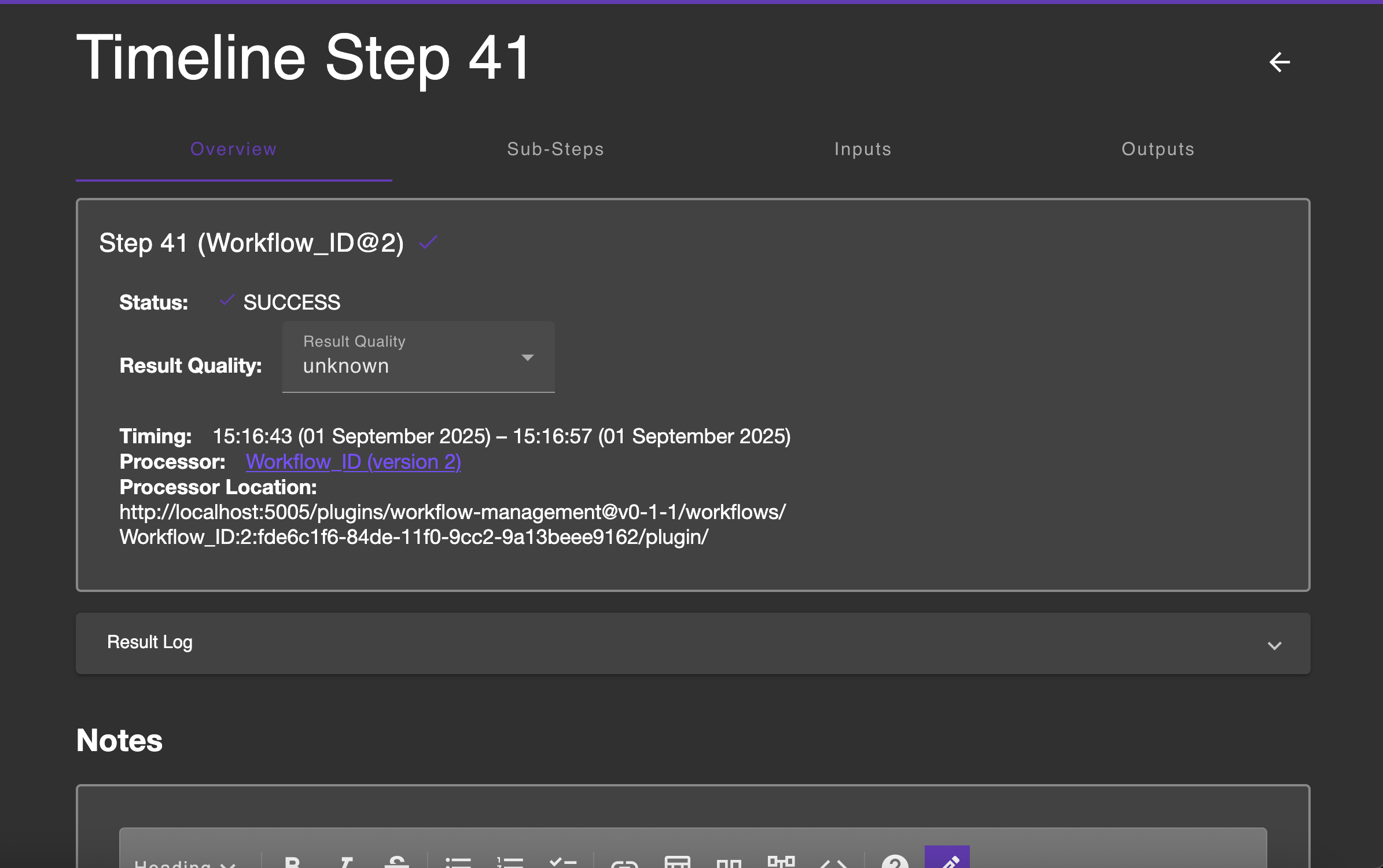Insert a bullet list in notes
Viewport: 1383px width, 868px height.
[x=458, y=862]
